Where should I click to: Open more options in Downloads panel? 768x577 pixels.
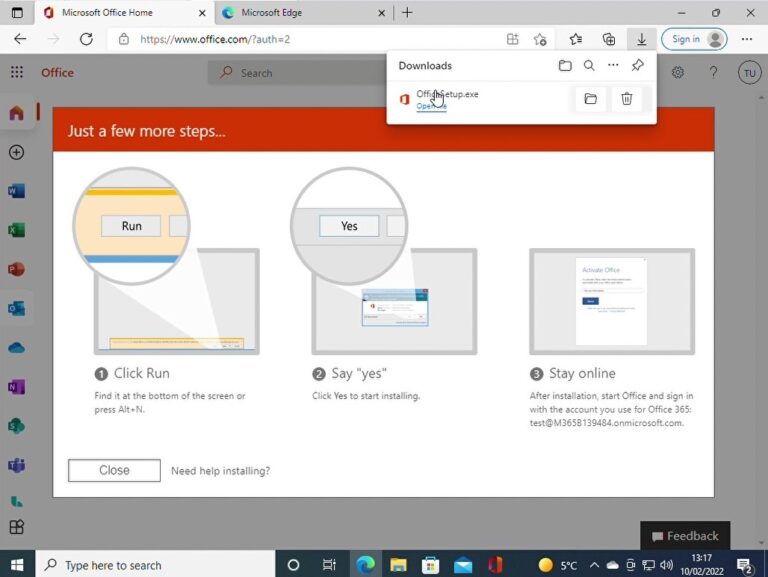pos(613,65)
